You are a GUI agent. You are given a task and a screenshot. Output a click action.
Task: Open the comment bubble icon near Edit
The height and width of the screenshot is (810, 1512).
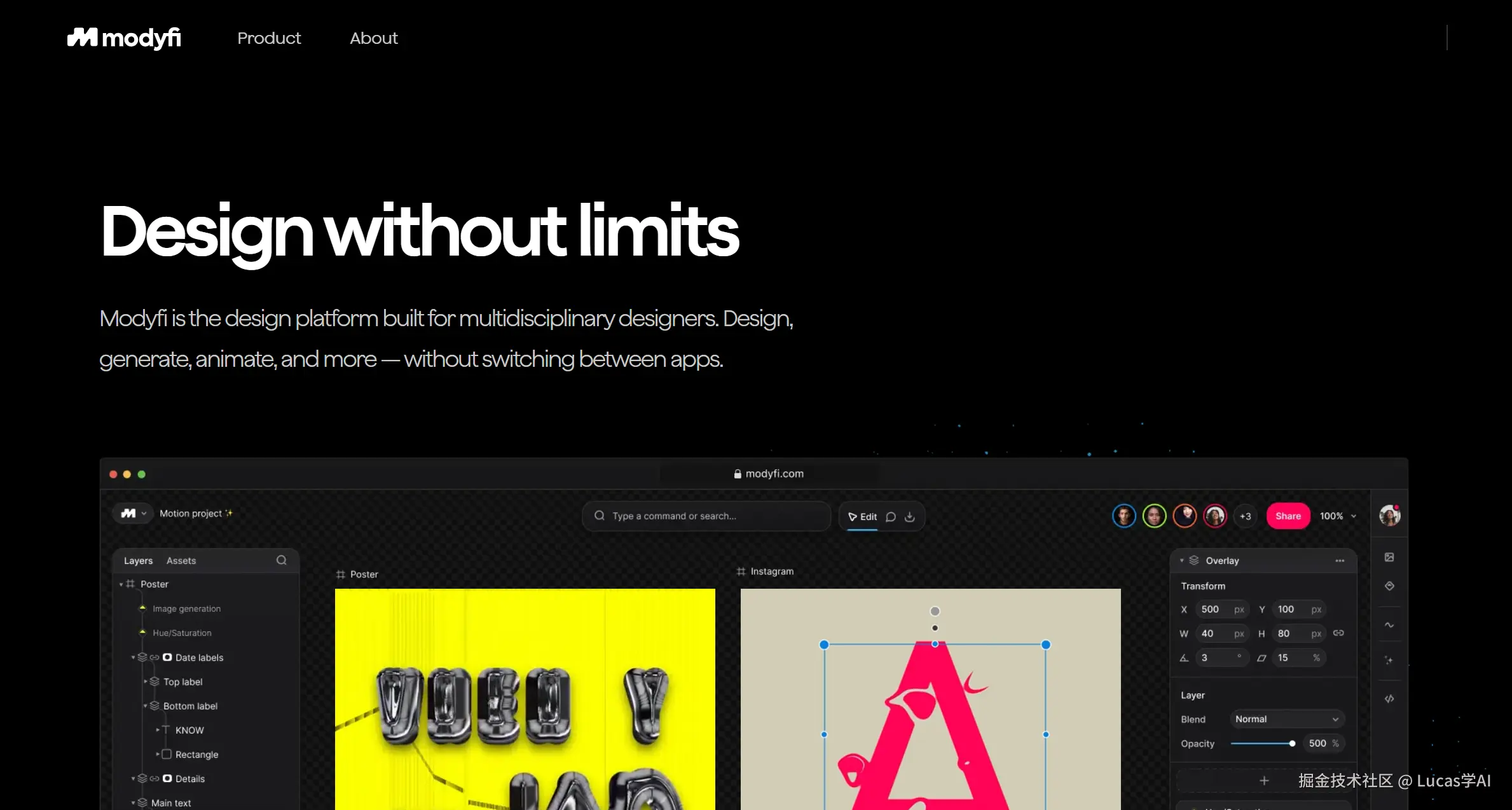pos(891,517)
